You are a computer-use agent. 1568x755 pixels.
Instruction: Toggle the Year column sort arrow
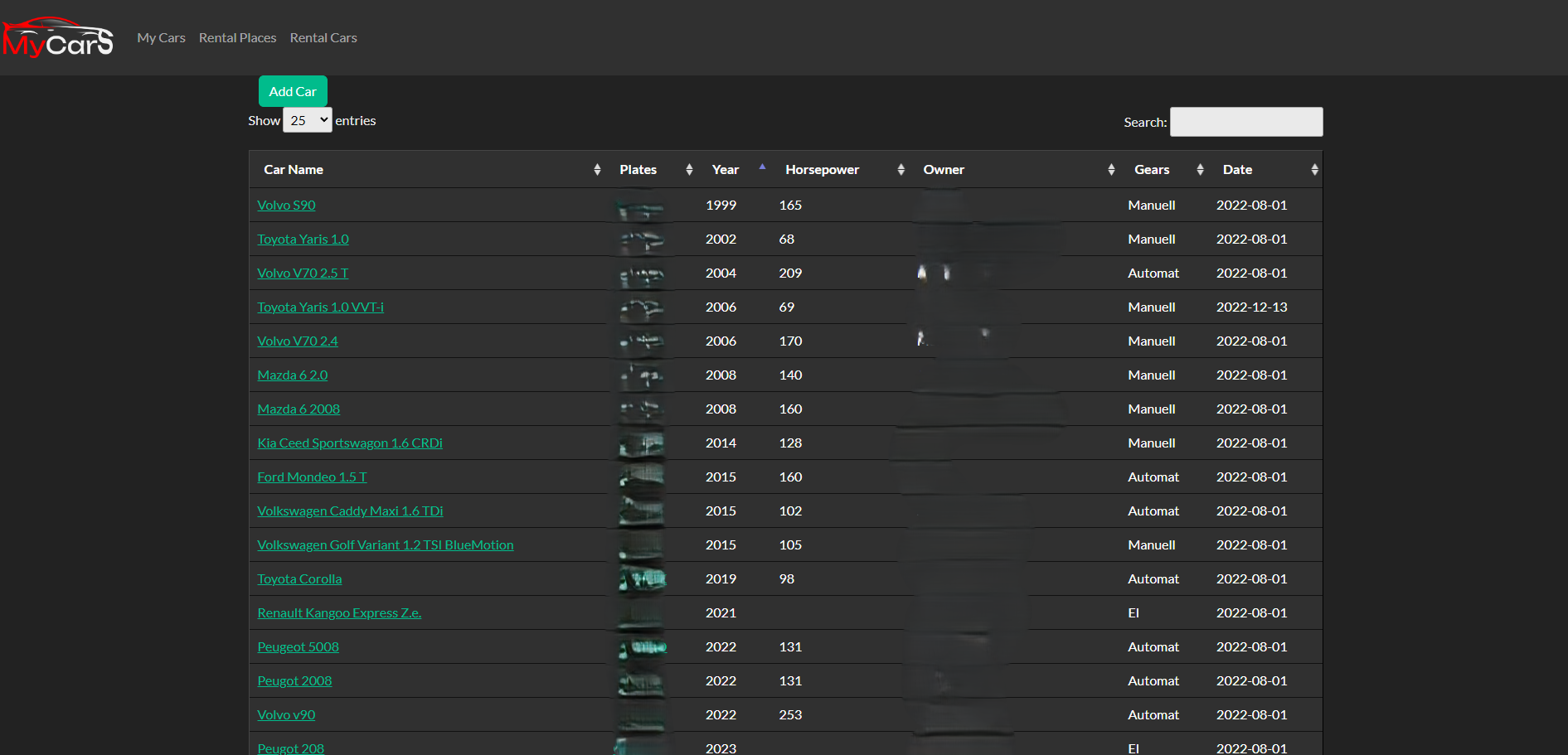tap(762, 168)
